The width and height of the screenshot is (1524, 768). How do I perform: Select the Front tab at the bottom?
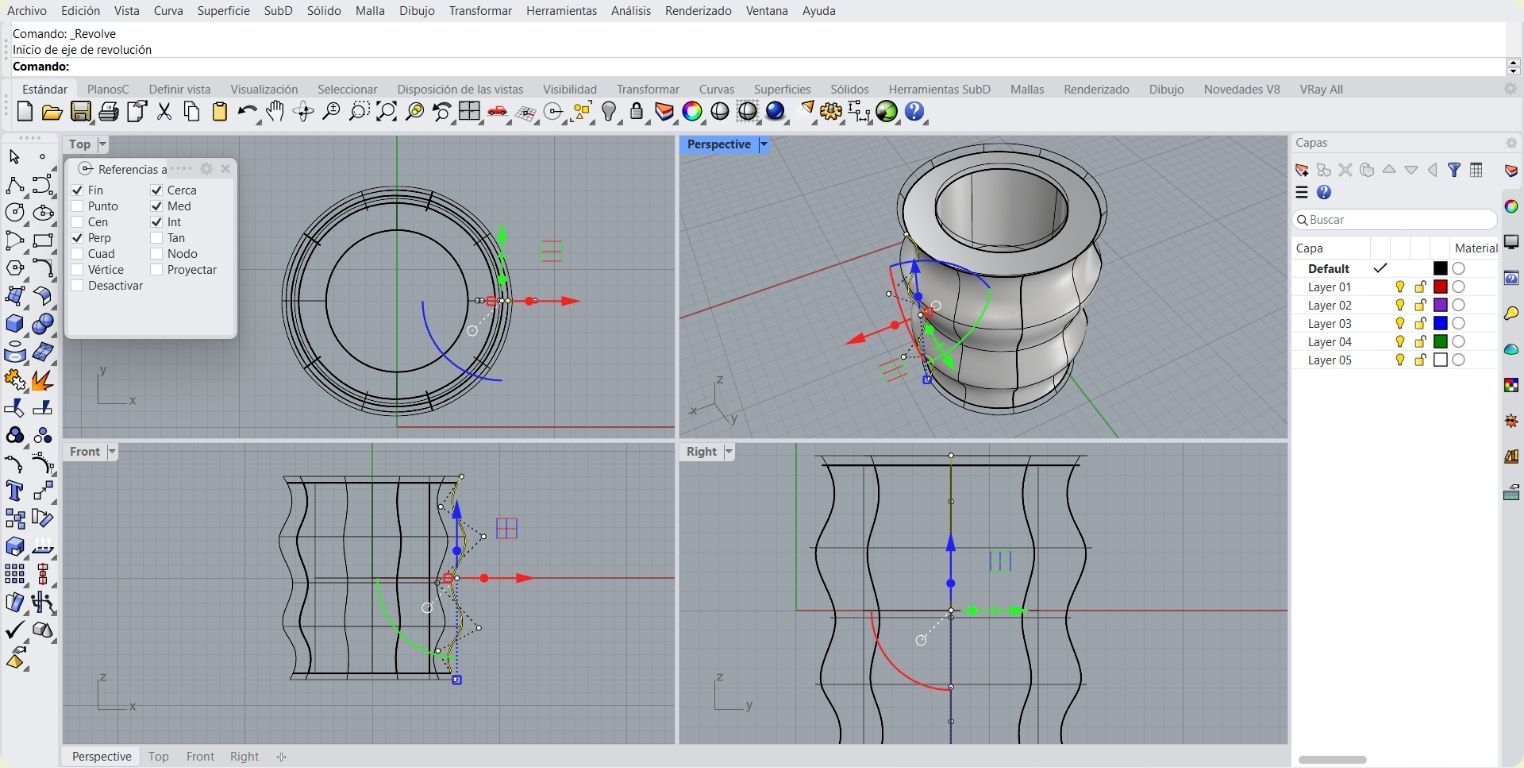[200, 757]
